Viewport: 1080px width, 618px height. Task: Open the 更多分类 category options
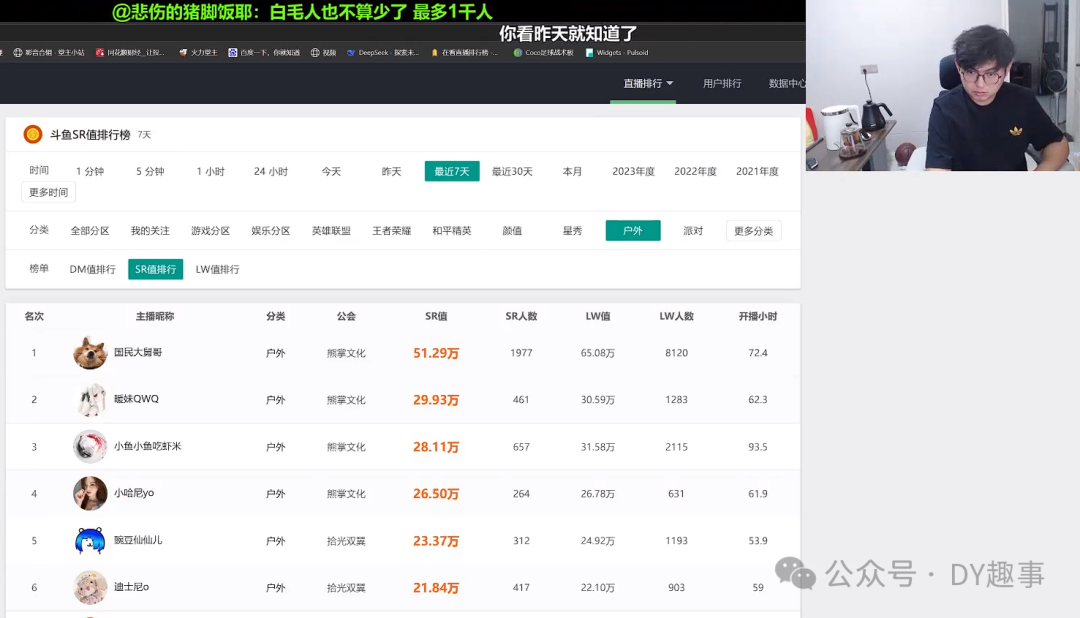[x=754, y=231]
